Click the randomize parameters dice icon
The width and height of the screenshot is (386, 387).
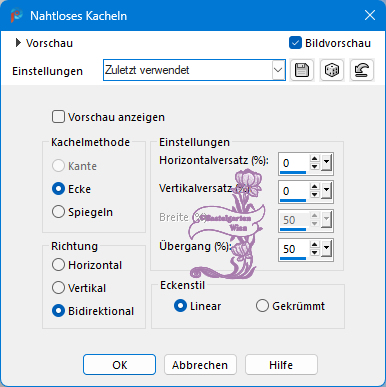point(332,70)
